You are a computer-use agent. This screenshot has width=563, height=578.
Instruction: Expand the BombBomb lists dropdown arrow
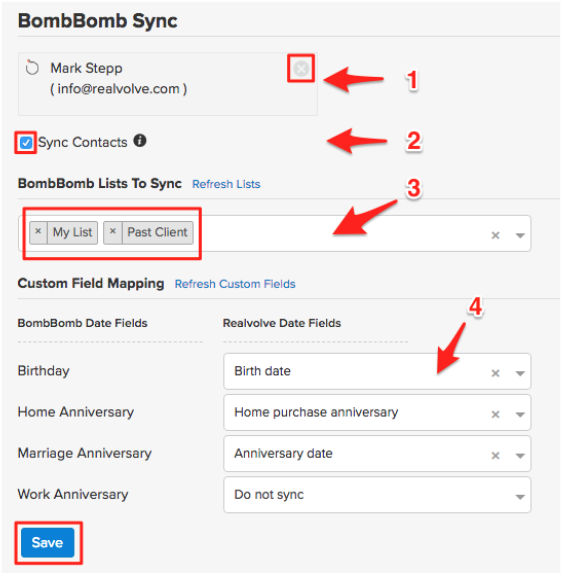coord(520,236)
